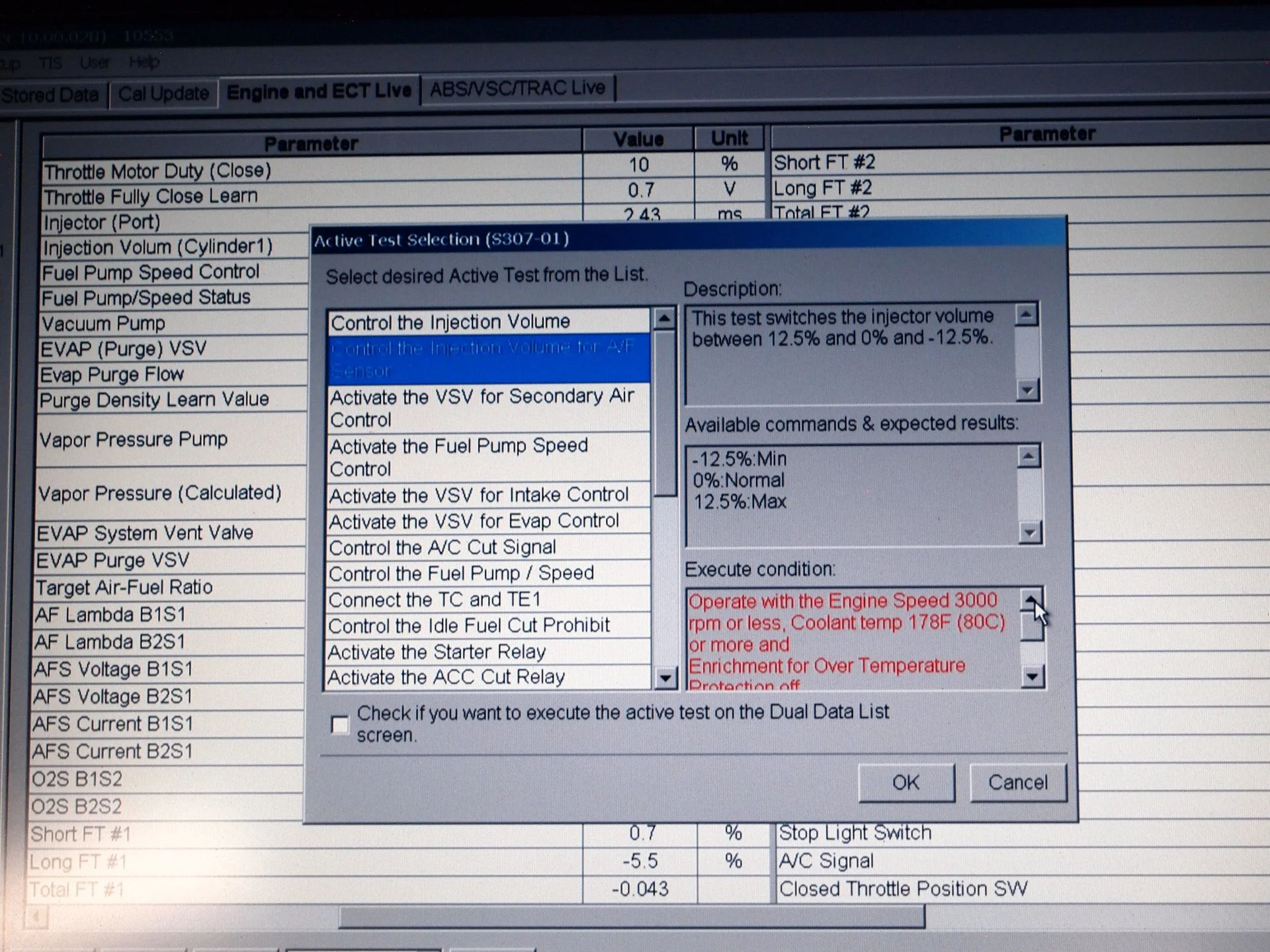
Task: Choose Activate the Starter Relay test
Action: [x=489, y=652]
